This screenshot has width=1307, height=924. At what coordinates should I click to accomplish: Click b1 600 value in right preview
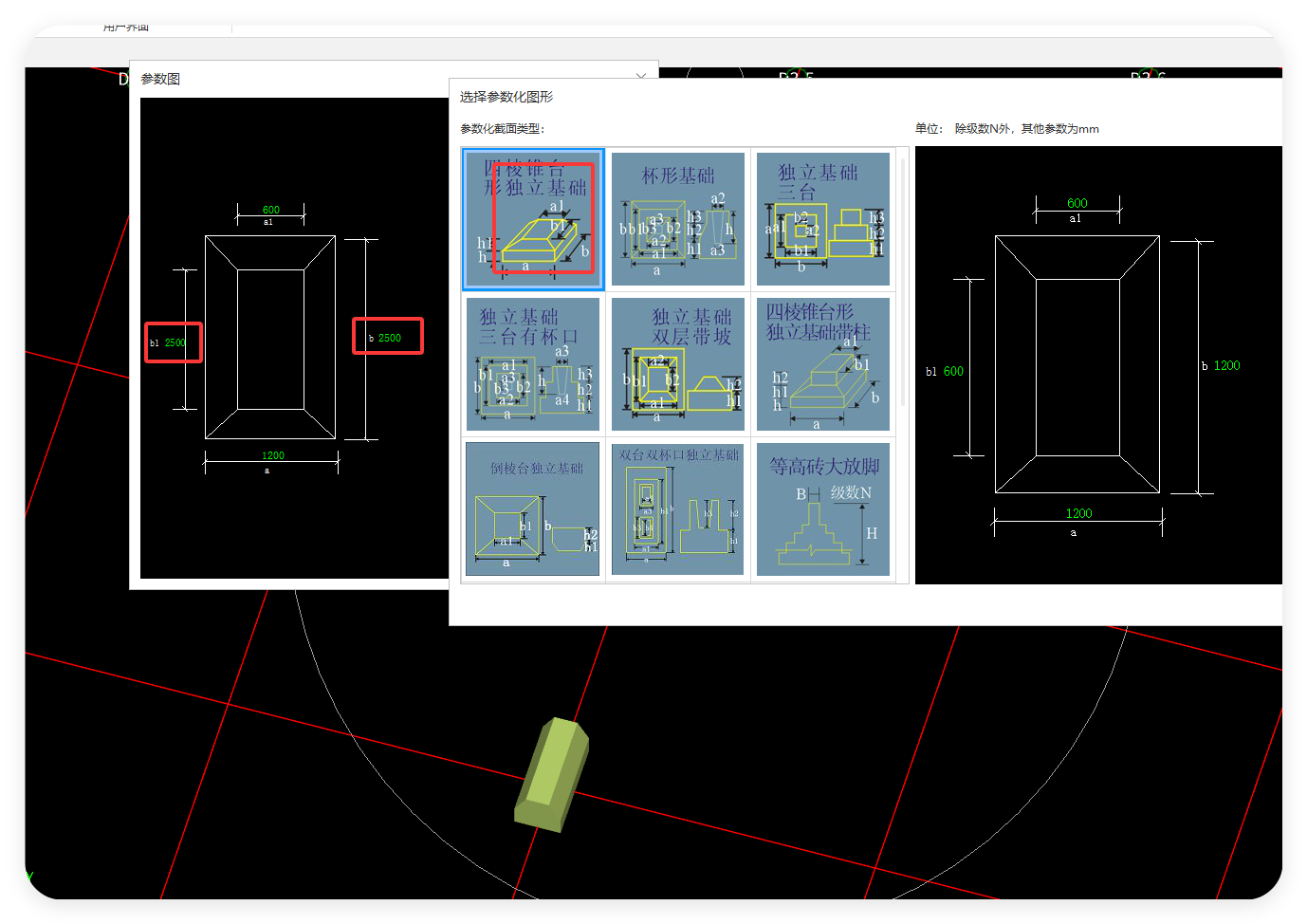[953, 372]
